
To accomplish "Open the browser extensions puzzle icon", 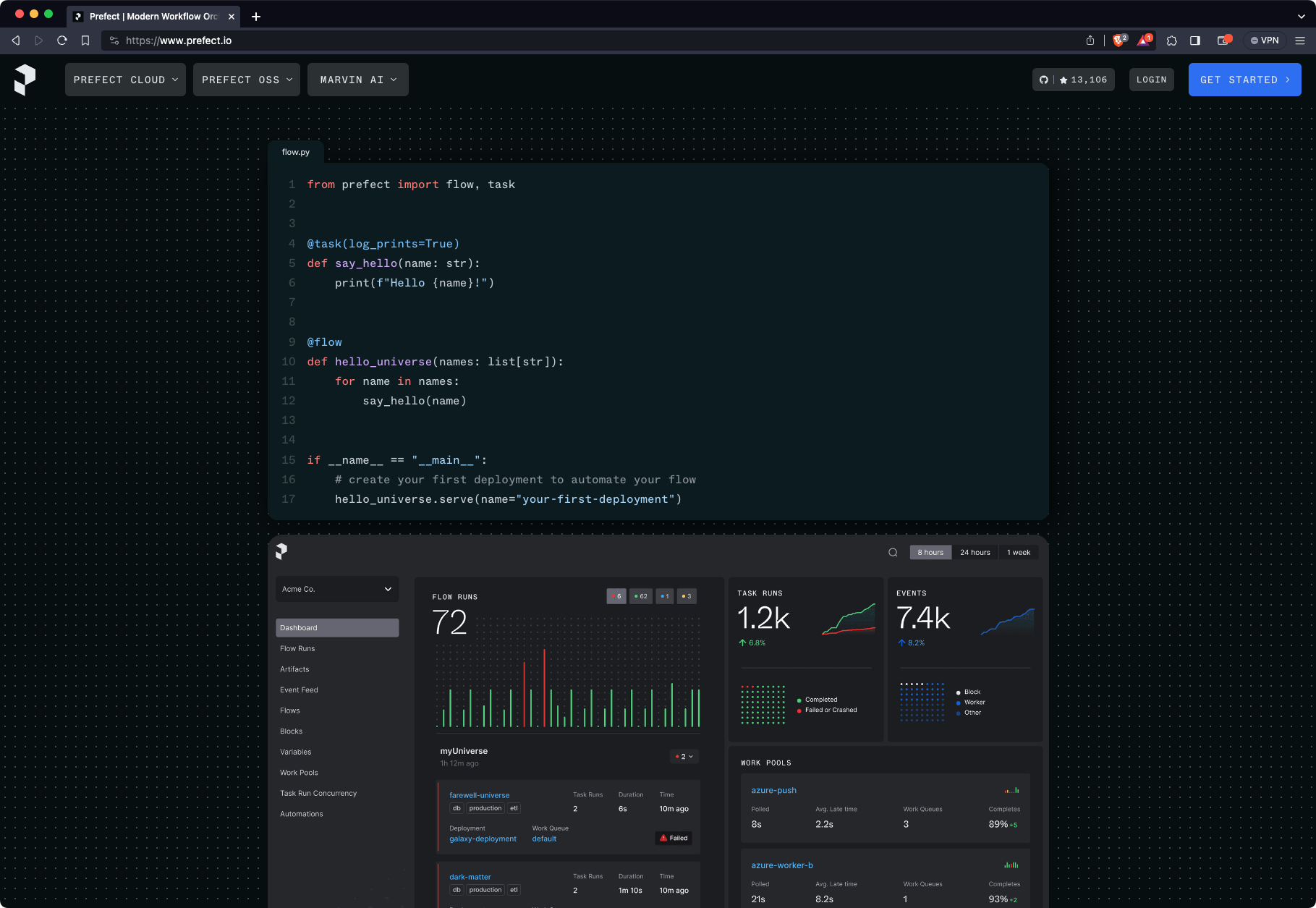I will [1171, 41].
